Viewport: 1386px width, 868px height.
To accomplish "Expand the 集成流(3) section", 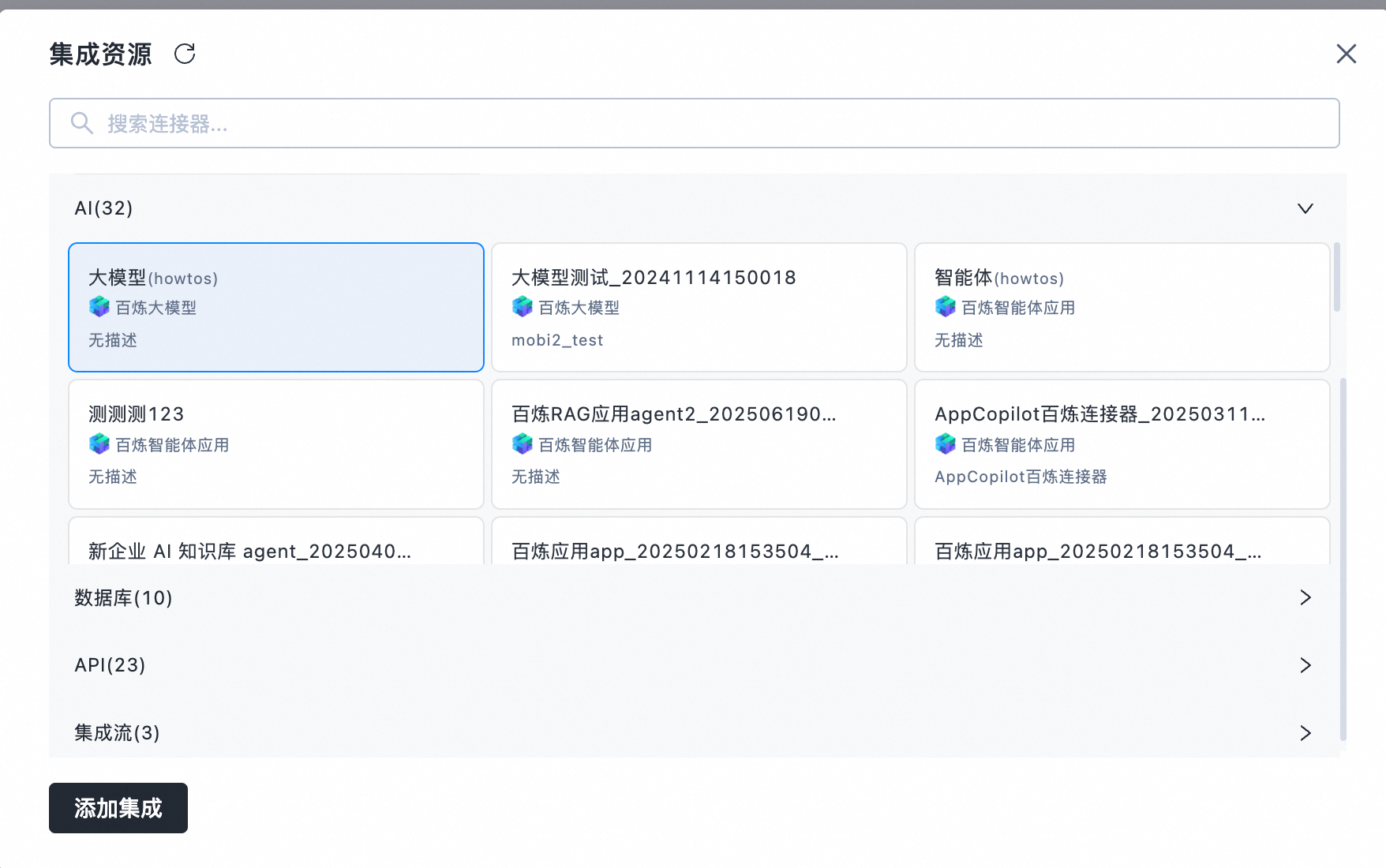I will (x=1305, y=733).
